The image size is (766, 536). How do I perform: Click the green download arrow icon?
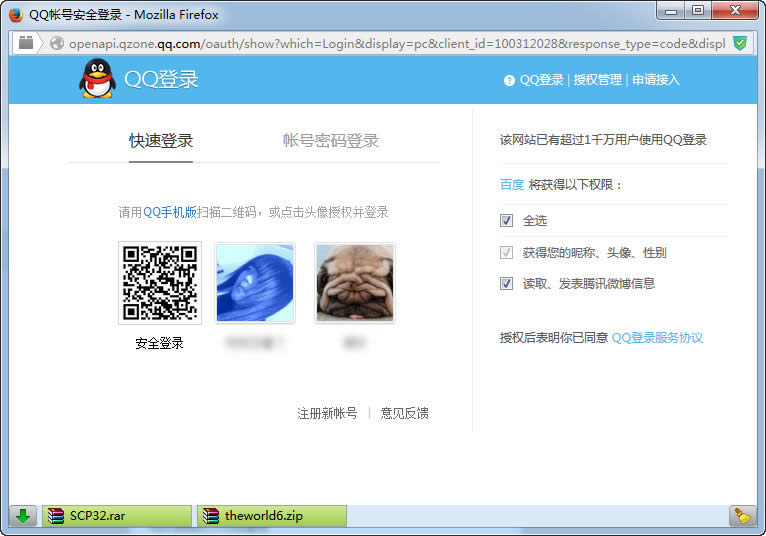pos(24,516)
